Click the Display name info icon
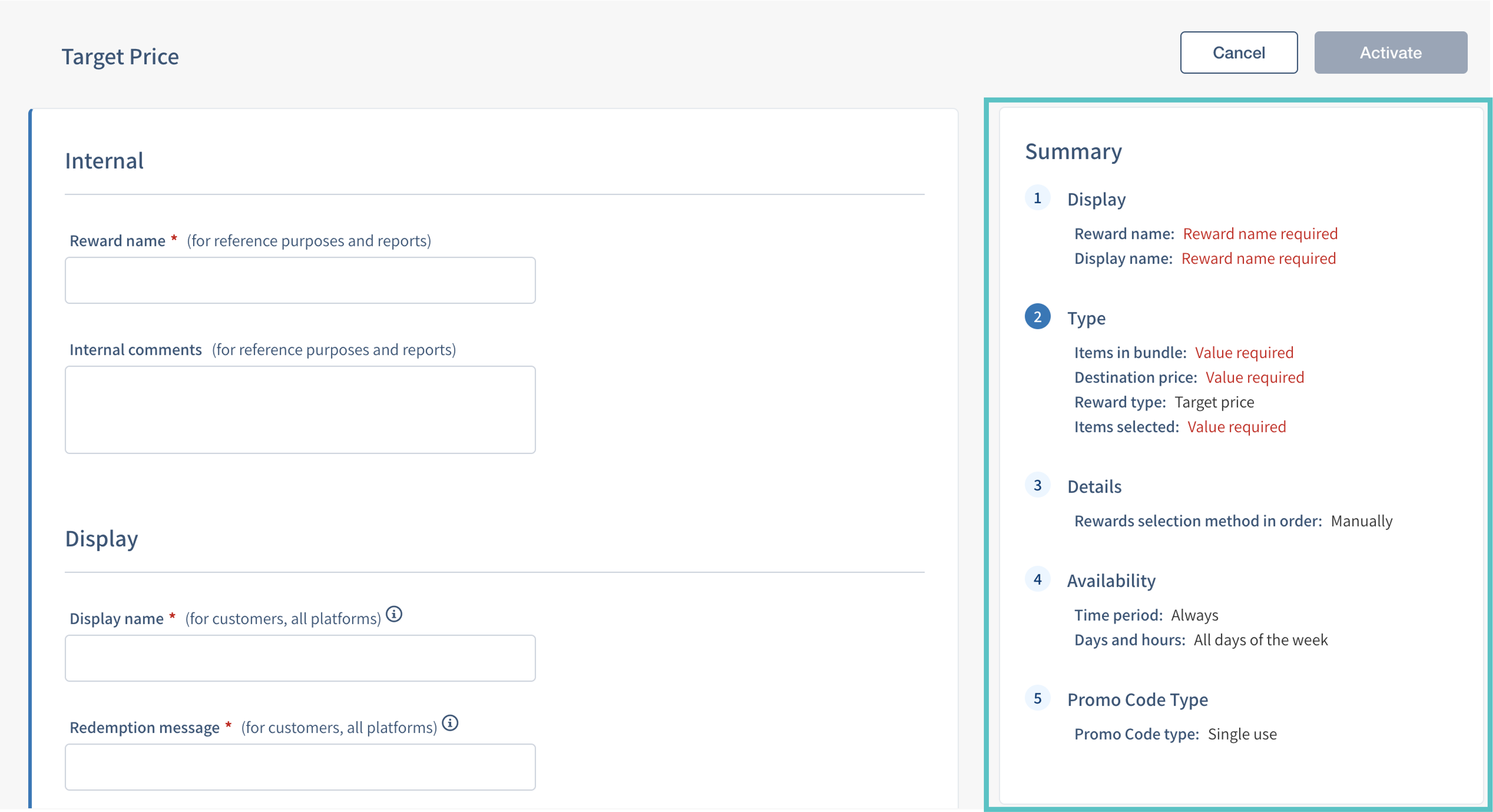1493x812 pixels. tap(394, 614)
